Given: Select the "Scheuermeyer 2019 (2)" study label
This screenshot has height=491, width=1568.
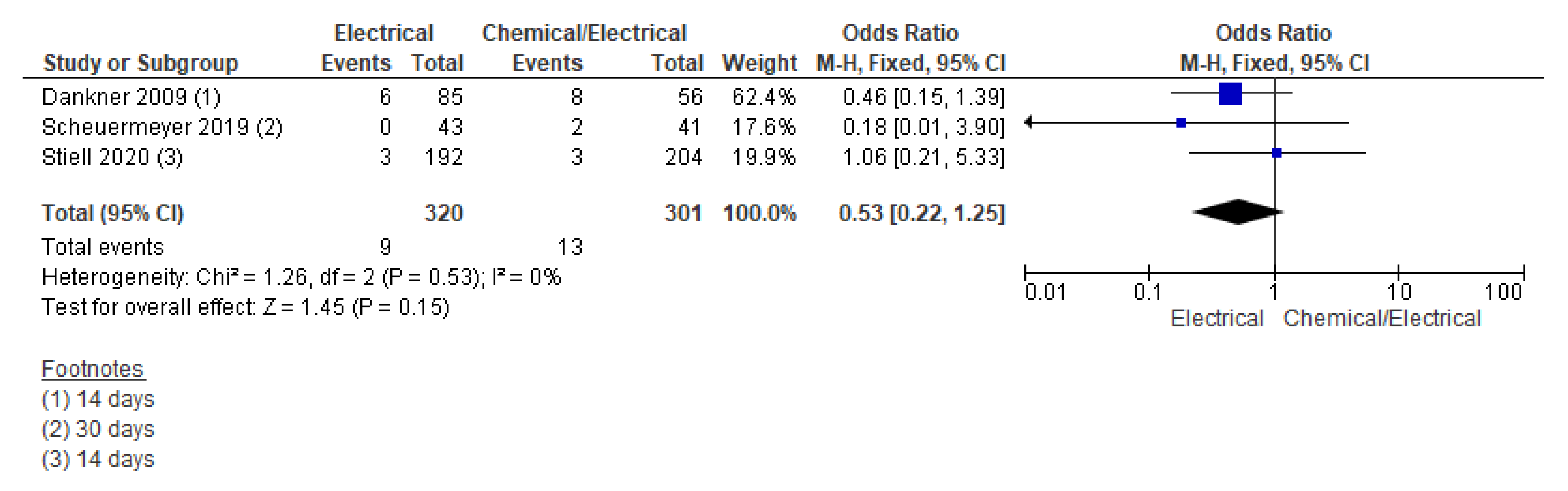Looking at the screenshot, I should [x=162, y=127].
